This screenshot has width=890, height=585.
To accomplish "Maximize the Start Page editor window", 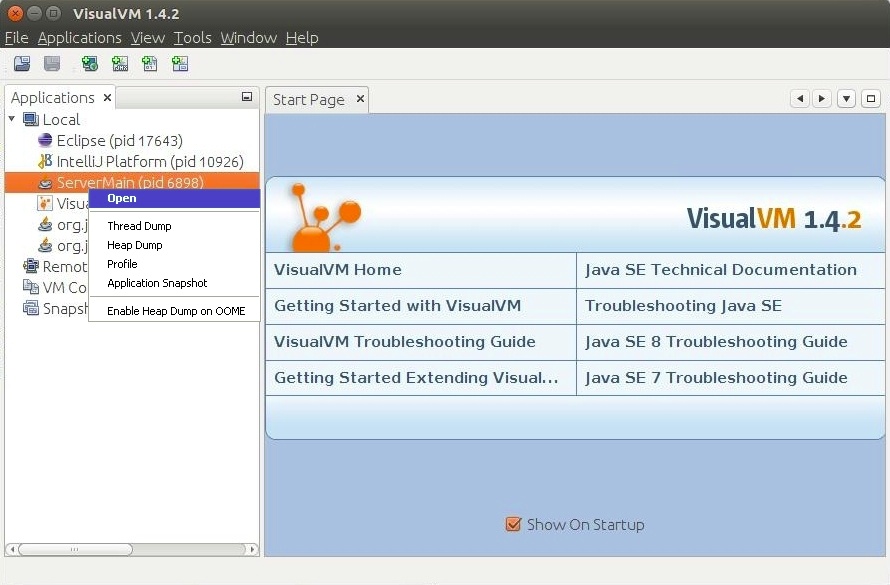I will click(871, 99).
